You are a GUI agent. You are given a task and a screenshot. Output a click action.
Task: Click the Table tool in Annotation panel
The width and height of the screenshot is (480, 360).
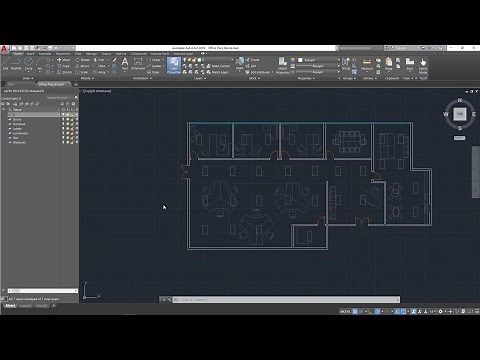pyautogui.click(x=153, y=72)
